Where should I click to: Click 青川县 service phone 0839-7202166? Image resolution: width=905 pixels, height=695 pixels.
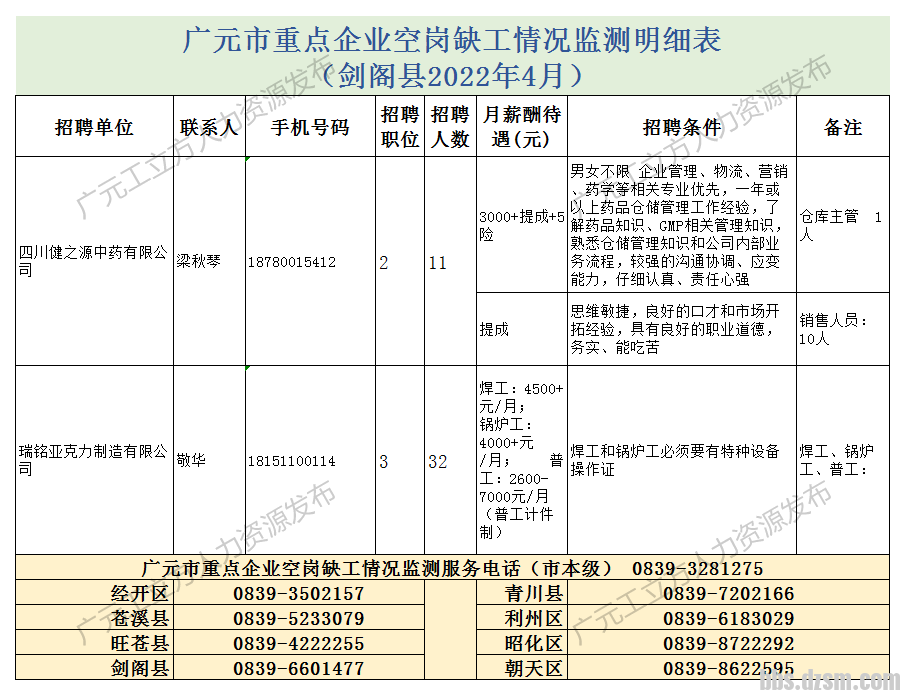728,594
